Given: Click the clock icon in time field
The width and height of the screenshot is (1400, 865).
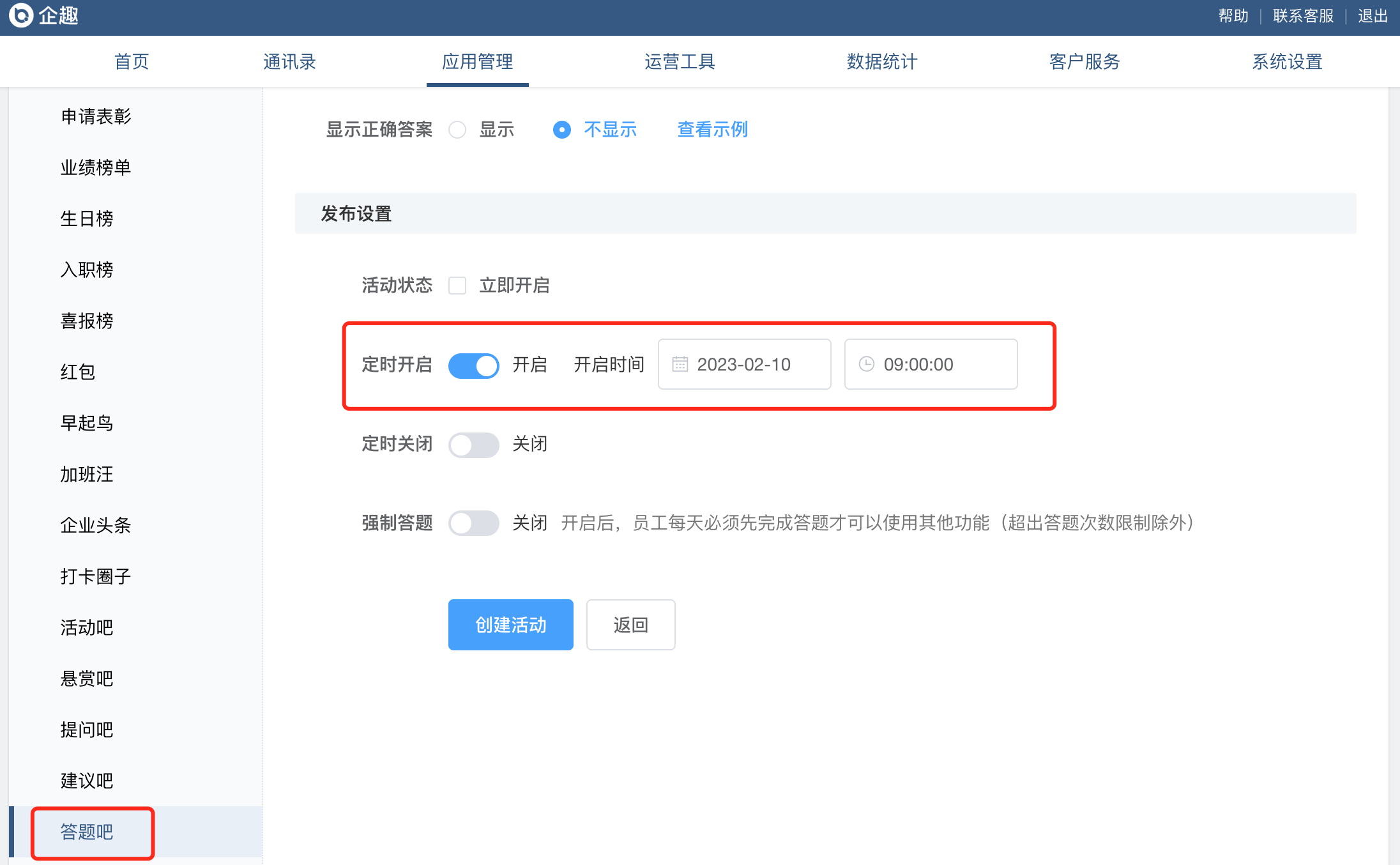Looking at the screenshot, I should pyautogui.click(x=867, y=364).
